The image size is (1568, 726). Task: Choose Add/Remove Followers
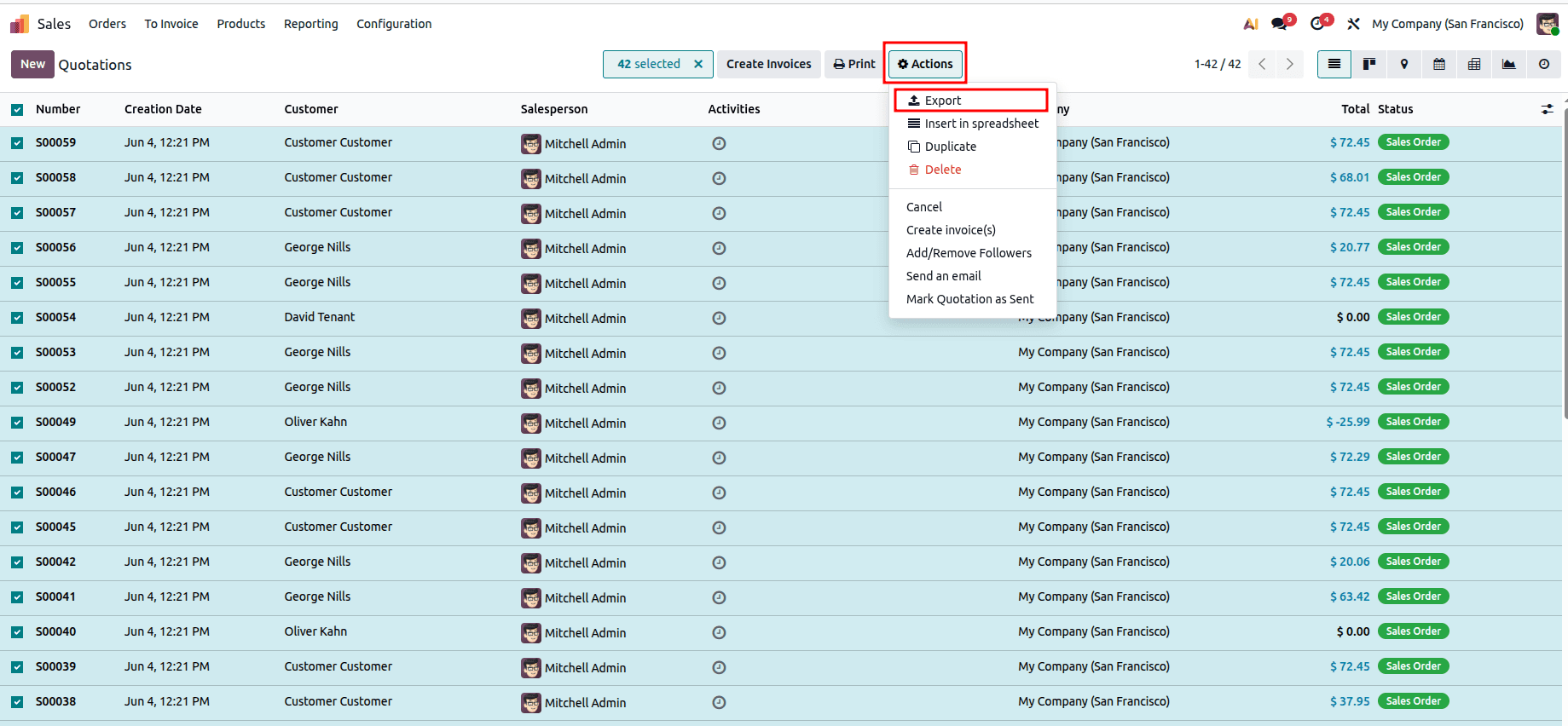pos(973,253)
